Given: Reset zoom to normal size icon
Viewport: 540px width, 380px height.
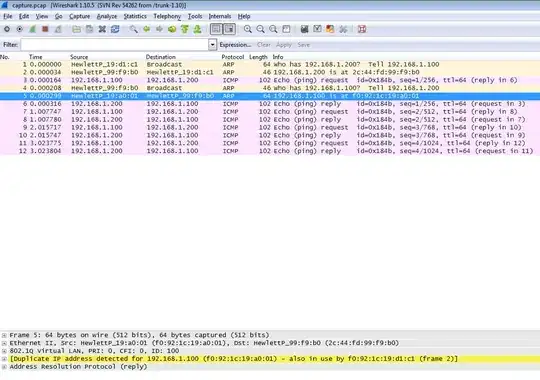Looking at the screenshot, I should tap(273, 29).
